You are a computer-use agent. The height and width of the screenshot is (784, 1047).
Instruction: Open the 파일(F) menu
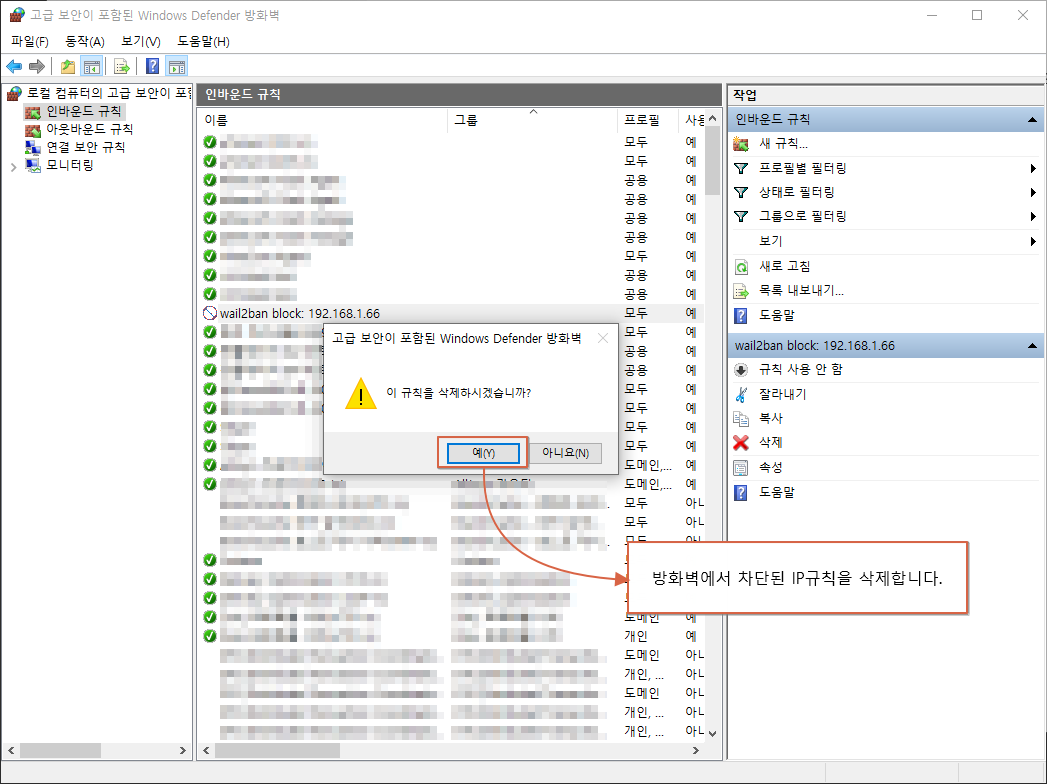click(30, 41)
